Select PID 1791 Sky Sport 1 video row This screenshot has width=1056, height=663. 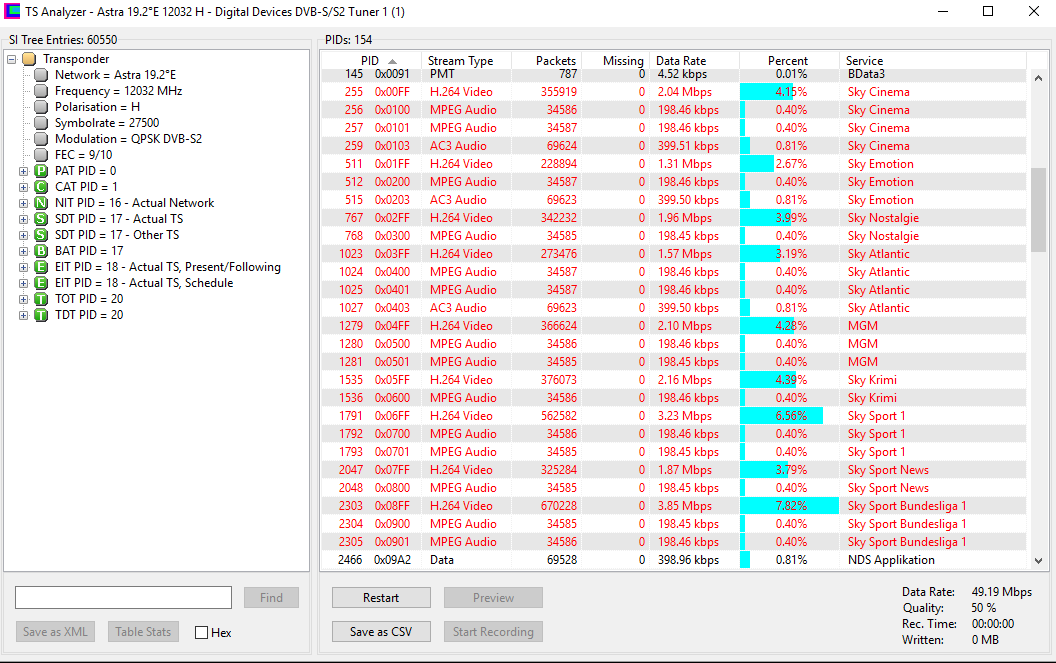(x=673, y=416)
